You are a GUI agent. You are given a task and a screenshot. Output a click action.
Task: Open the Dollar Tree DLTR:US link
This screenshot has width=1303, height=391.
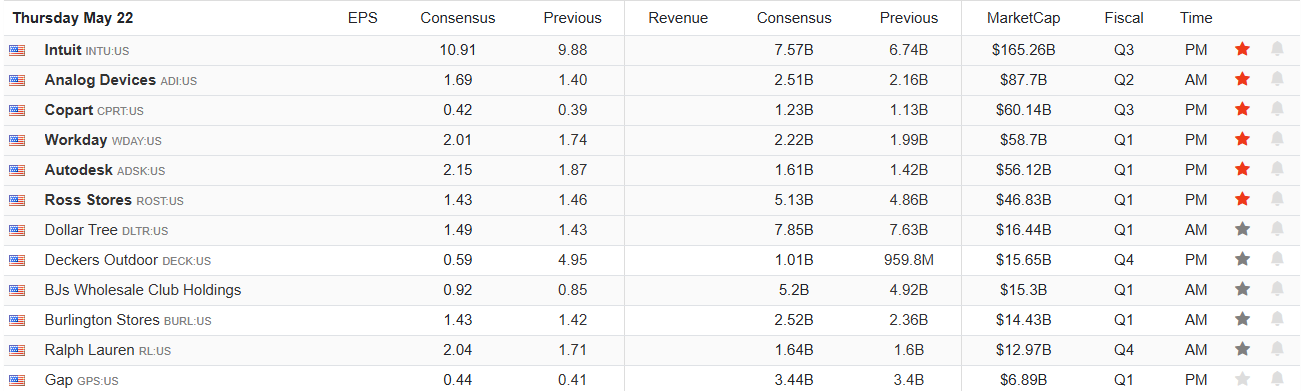106,230
